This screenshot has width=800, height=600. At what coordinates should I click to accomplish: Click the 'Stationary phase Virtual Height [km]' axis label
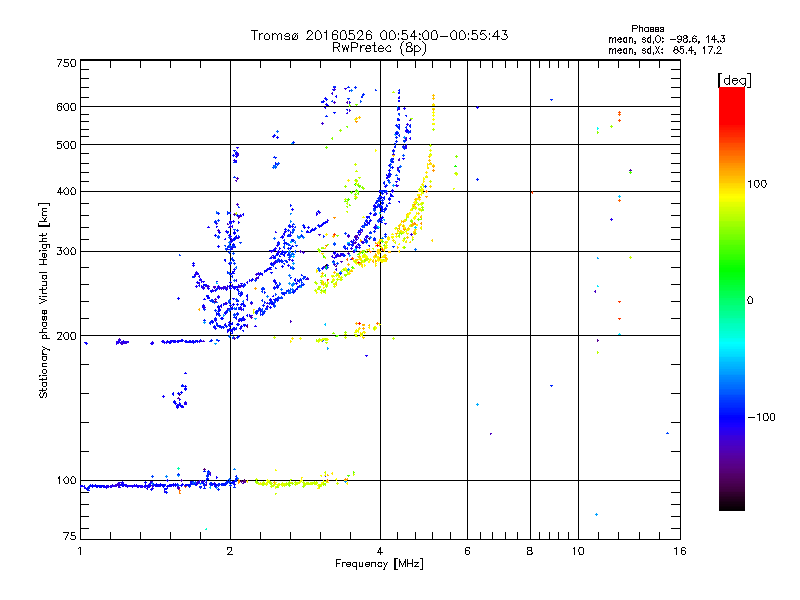point(43,300)
